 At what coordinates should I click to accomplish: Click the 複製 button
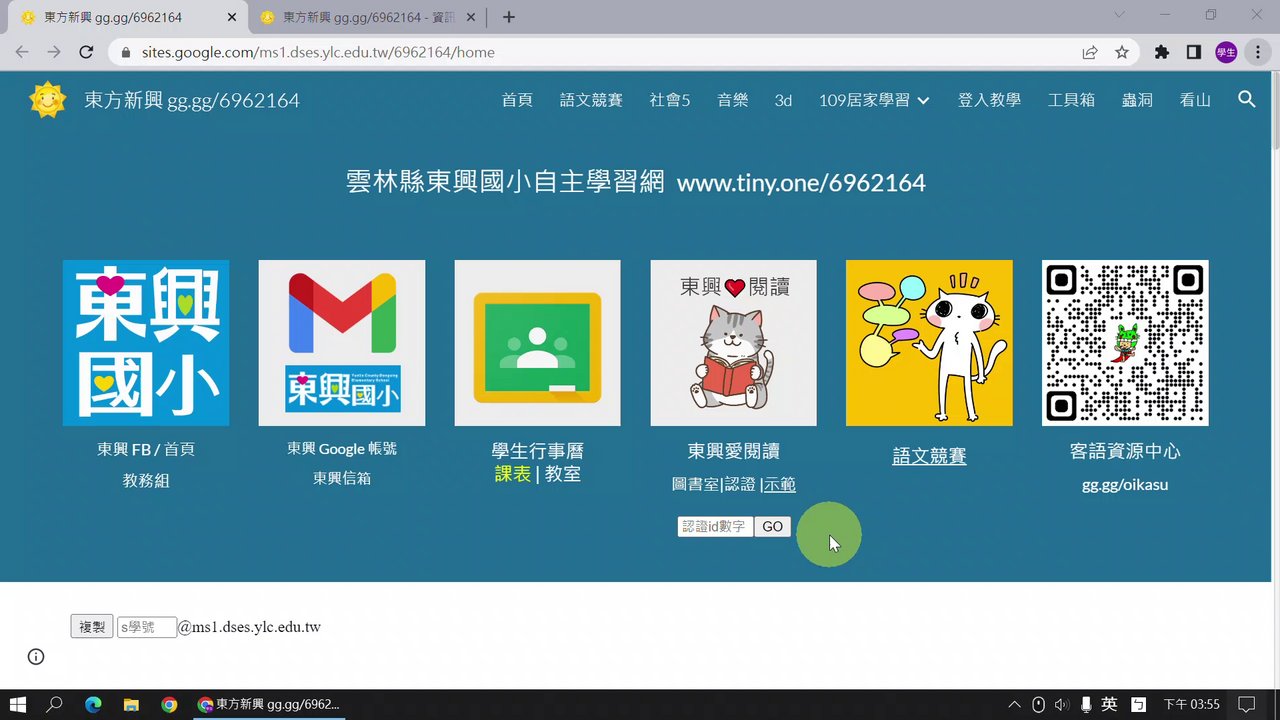tap(92, 627)
